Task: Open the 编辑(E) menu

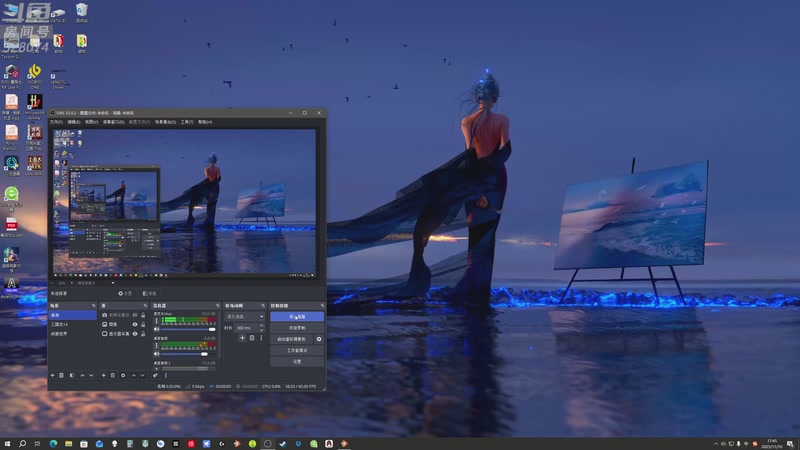Action: tap(74, 122)
